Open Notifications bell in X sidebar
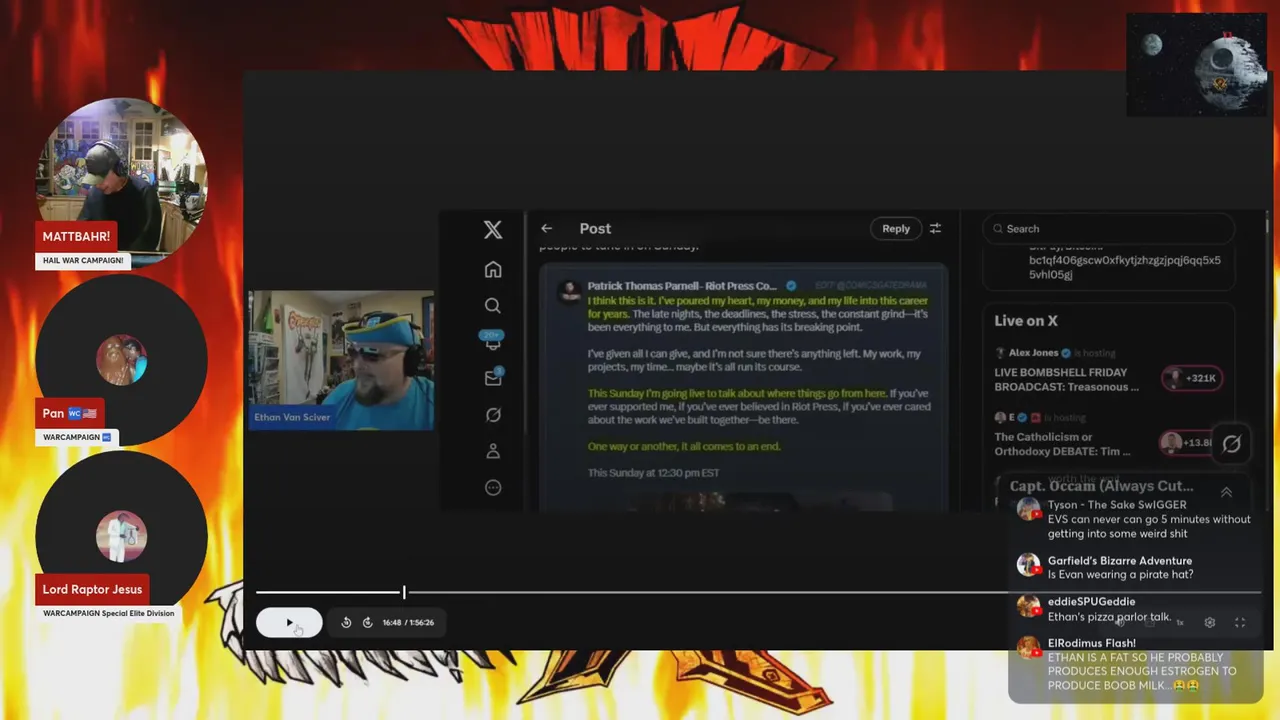This screenshot has height=720, width=1280. [x=493, y=341]
